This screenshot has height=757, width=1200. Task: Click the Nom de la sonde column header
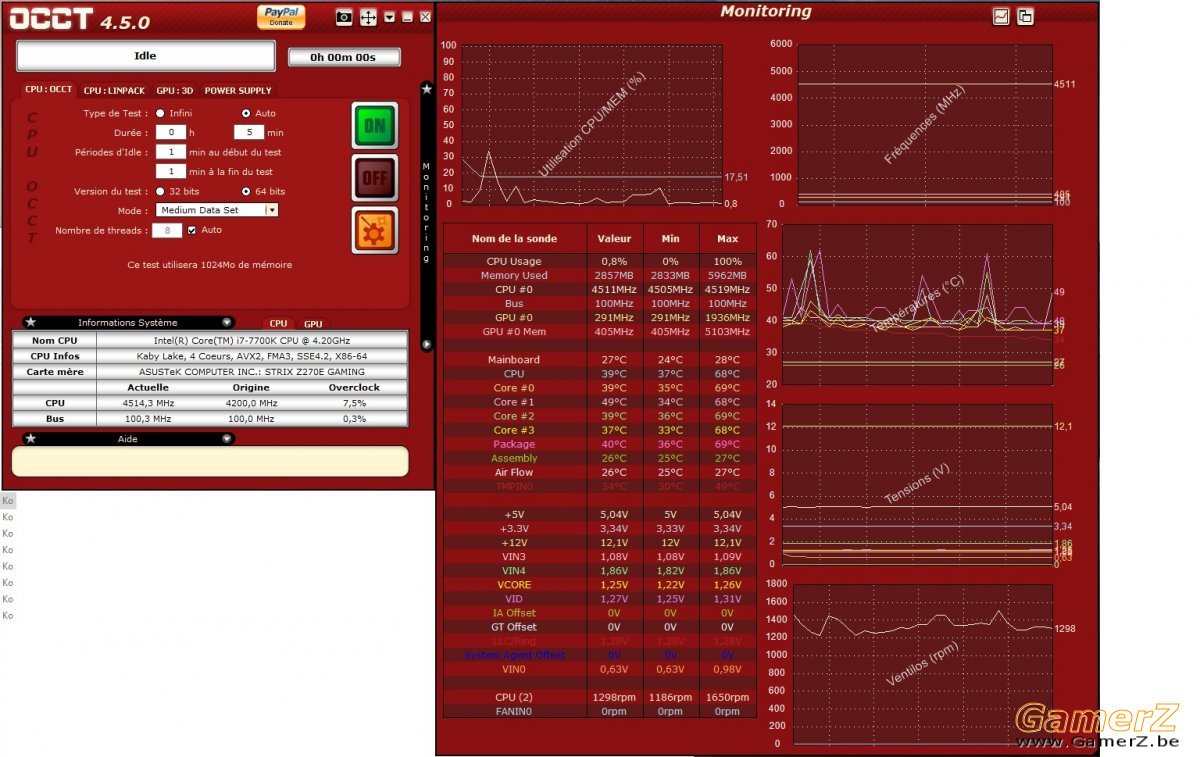(x=515, y=238)
